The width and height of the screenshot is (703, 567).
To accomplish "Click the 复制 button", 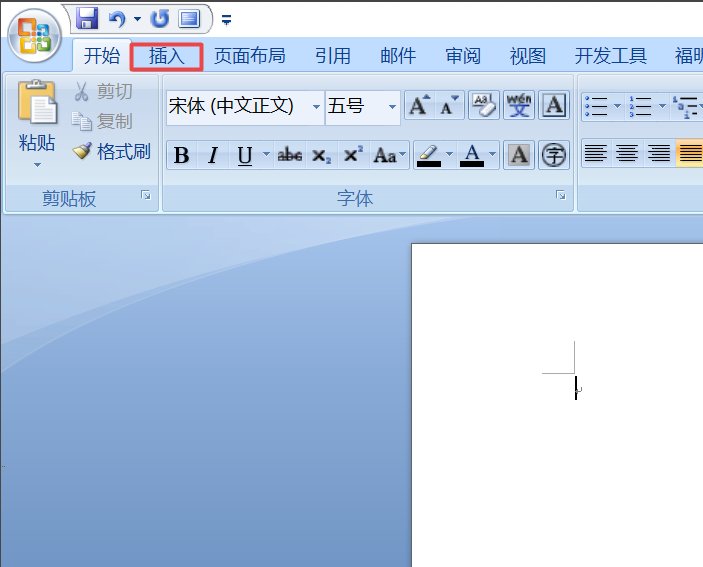I will click(102, 121).
